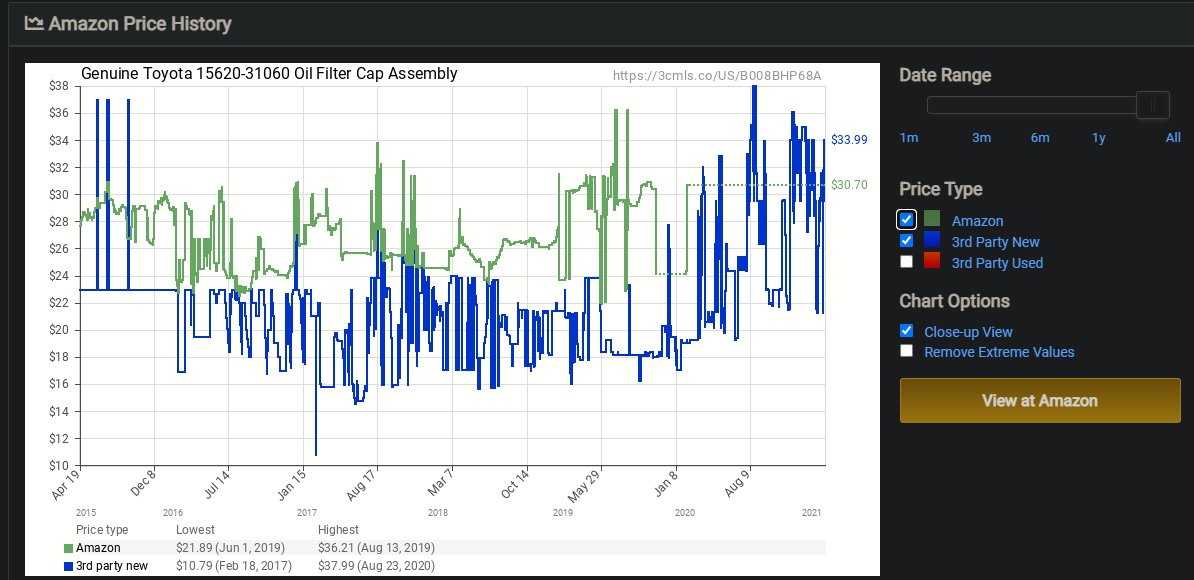Click the 3cmls.co chart URL text

pos(717,75)
